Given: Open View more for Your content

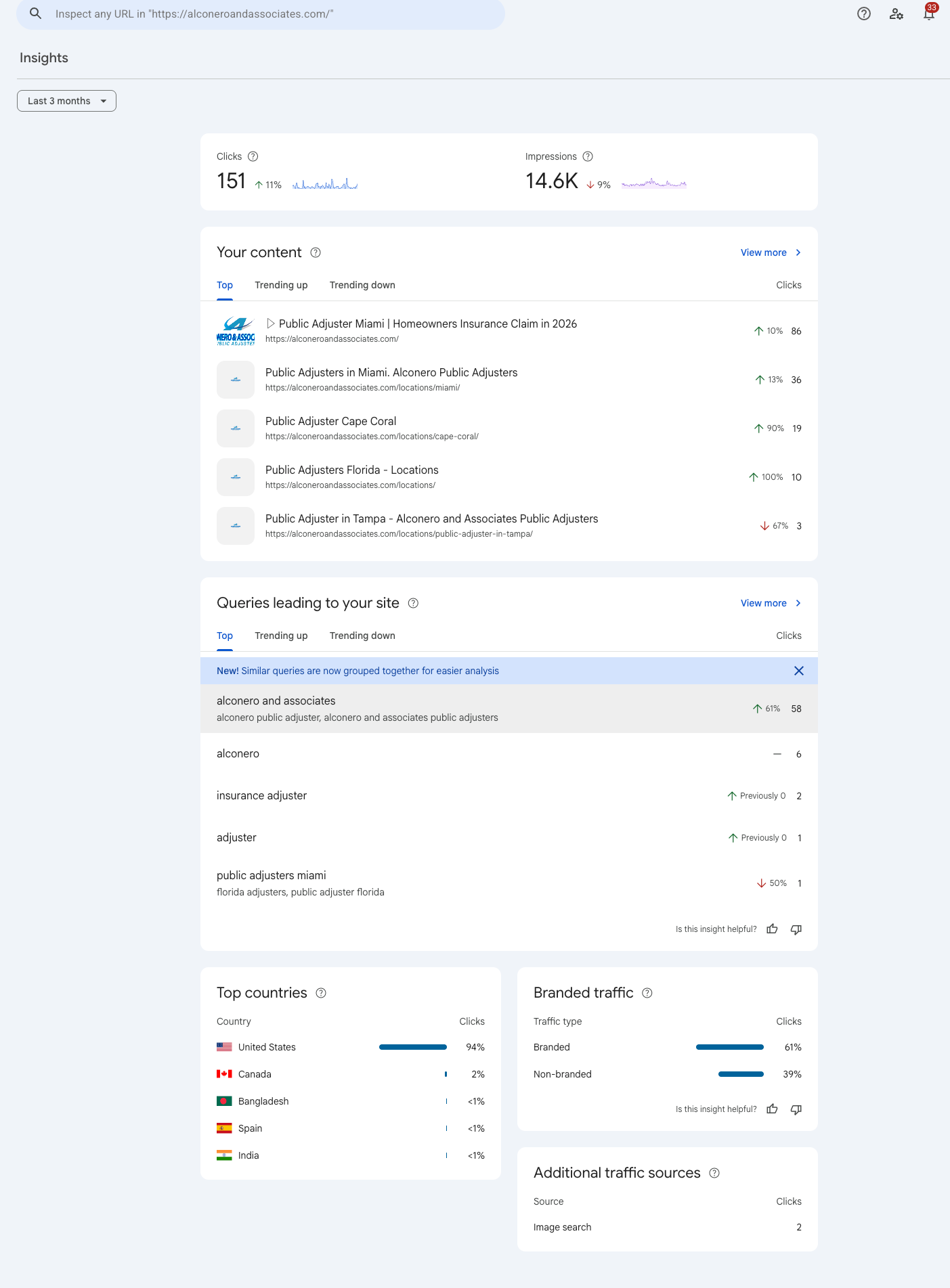Looking at the screenshot, I should [771, 252].
